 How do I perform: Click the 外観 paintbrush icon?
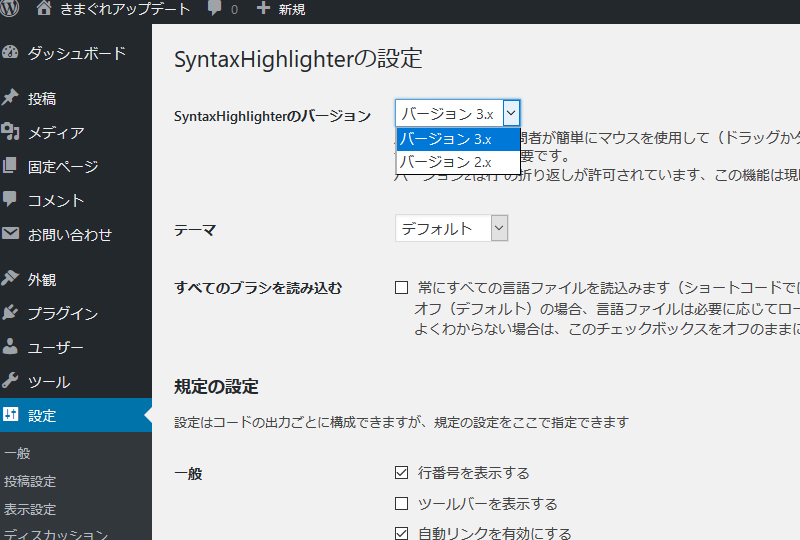coord(10,278)
